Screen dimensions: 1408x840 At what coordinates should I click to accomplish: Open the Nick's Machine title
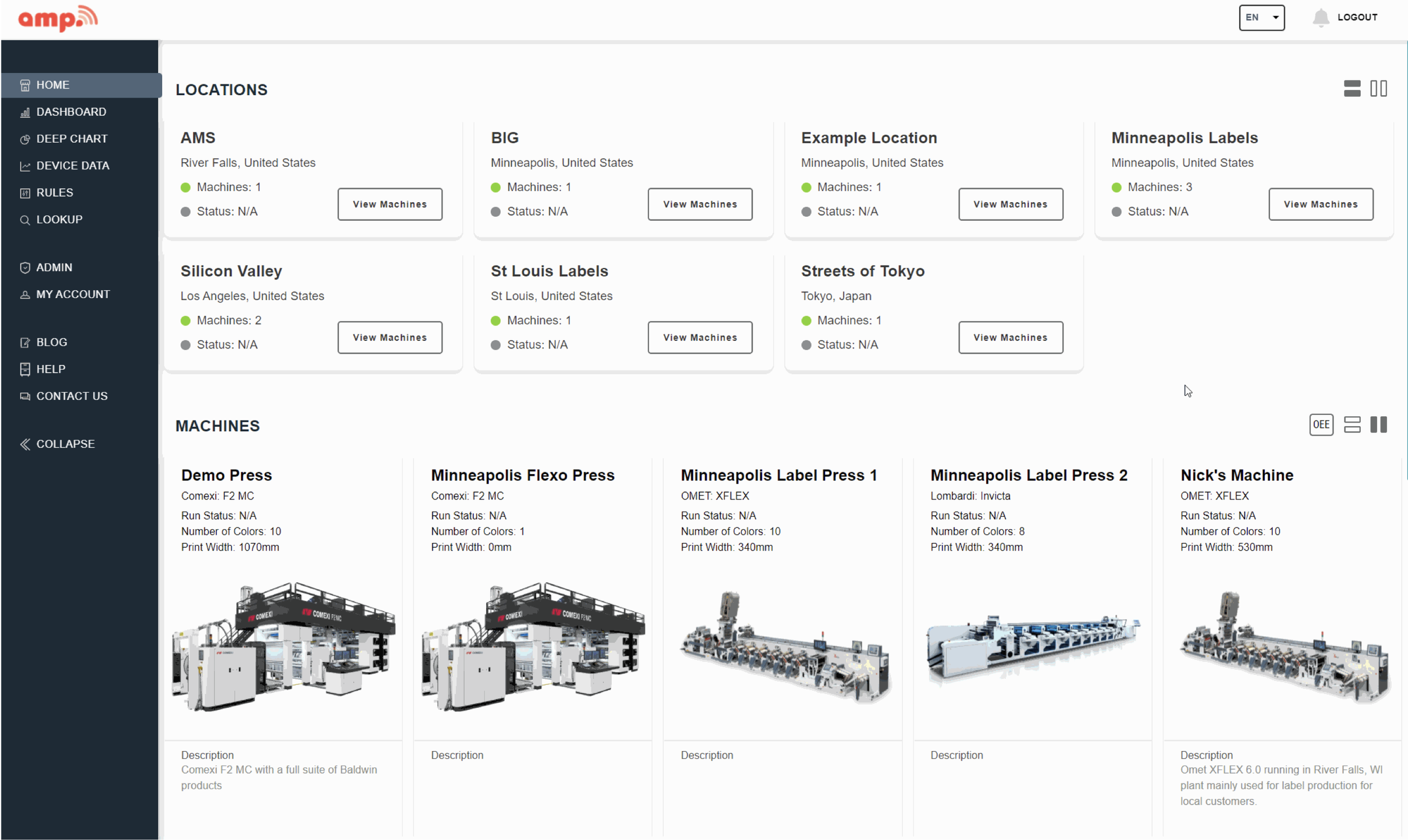[1236, 476]
